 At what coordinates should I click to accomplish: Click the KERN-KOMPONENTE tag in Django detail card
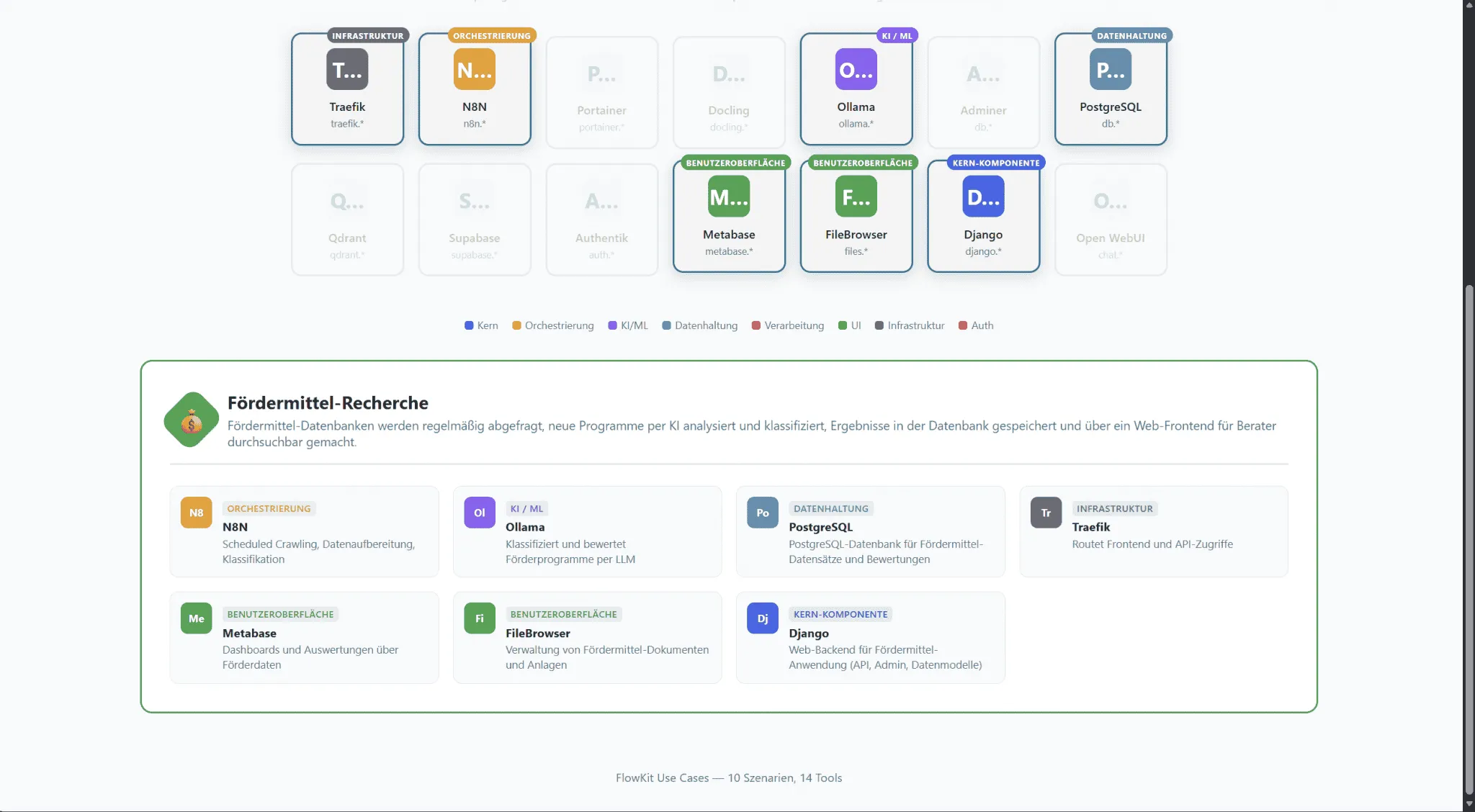[840, 615]
